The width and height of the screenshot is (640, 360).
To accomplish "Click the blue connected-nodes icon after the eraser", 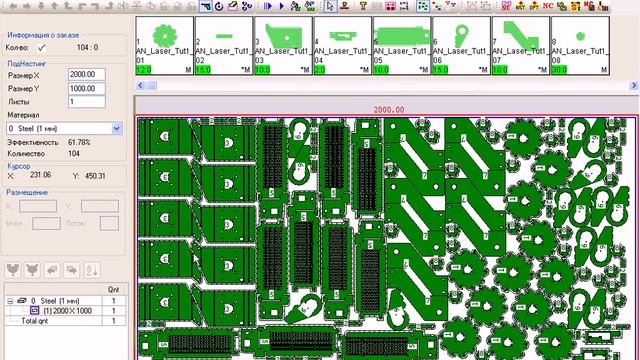I will click(x=247, y=6).
